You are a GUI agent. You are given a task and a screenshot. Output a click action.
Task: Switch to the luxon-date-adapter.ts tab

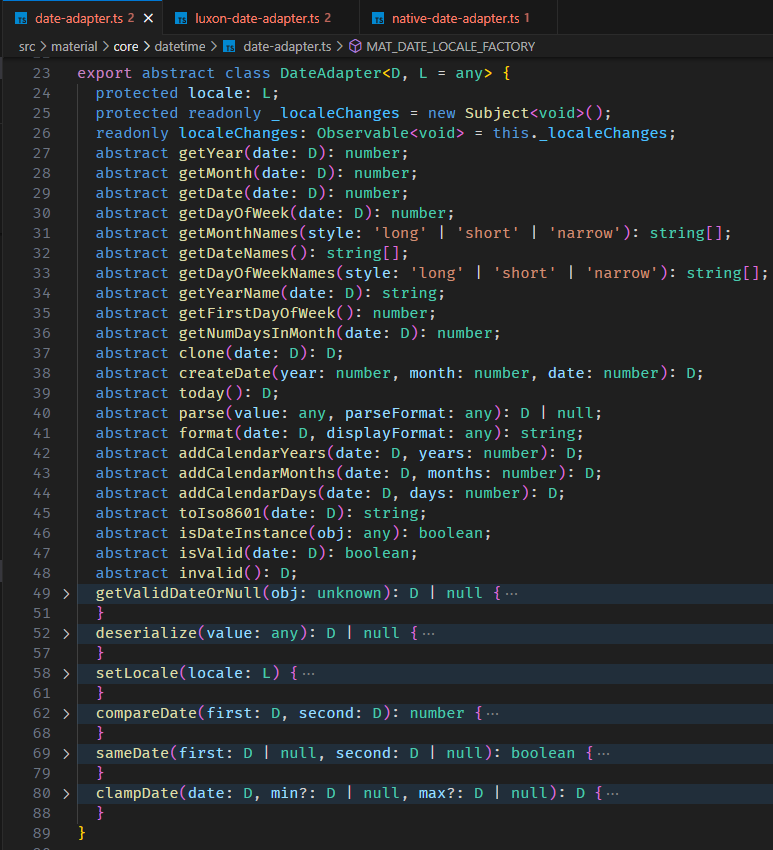[x=257, y=19]
